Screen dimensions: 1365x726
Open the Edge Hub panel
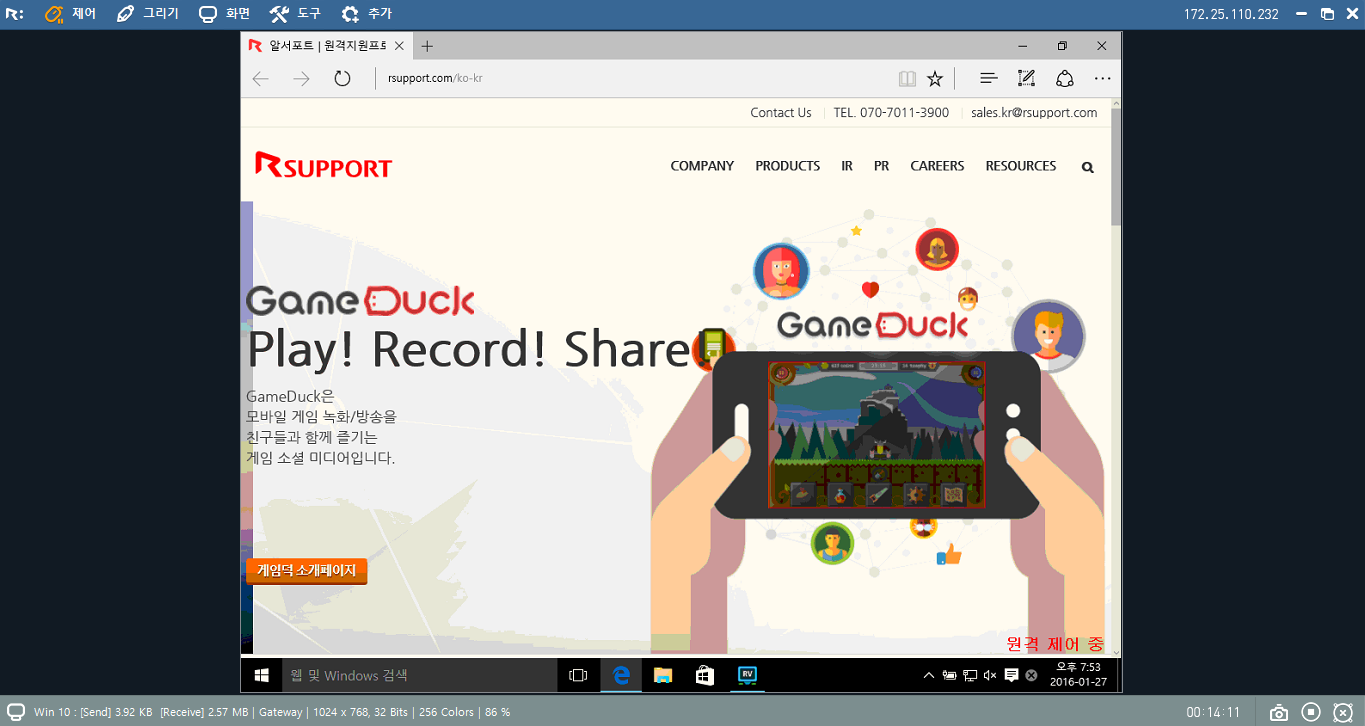(x=988, y=78)
